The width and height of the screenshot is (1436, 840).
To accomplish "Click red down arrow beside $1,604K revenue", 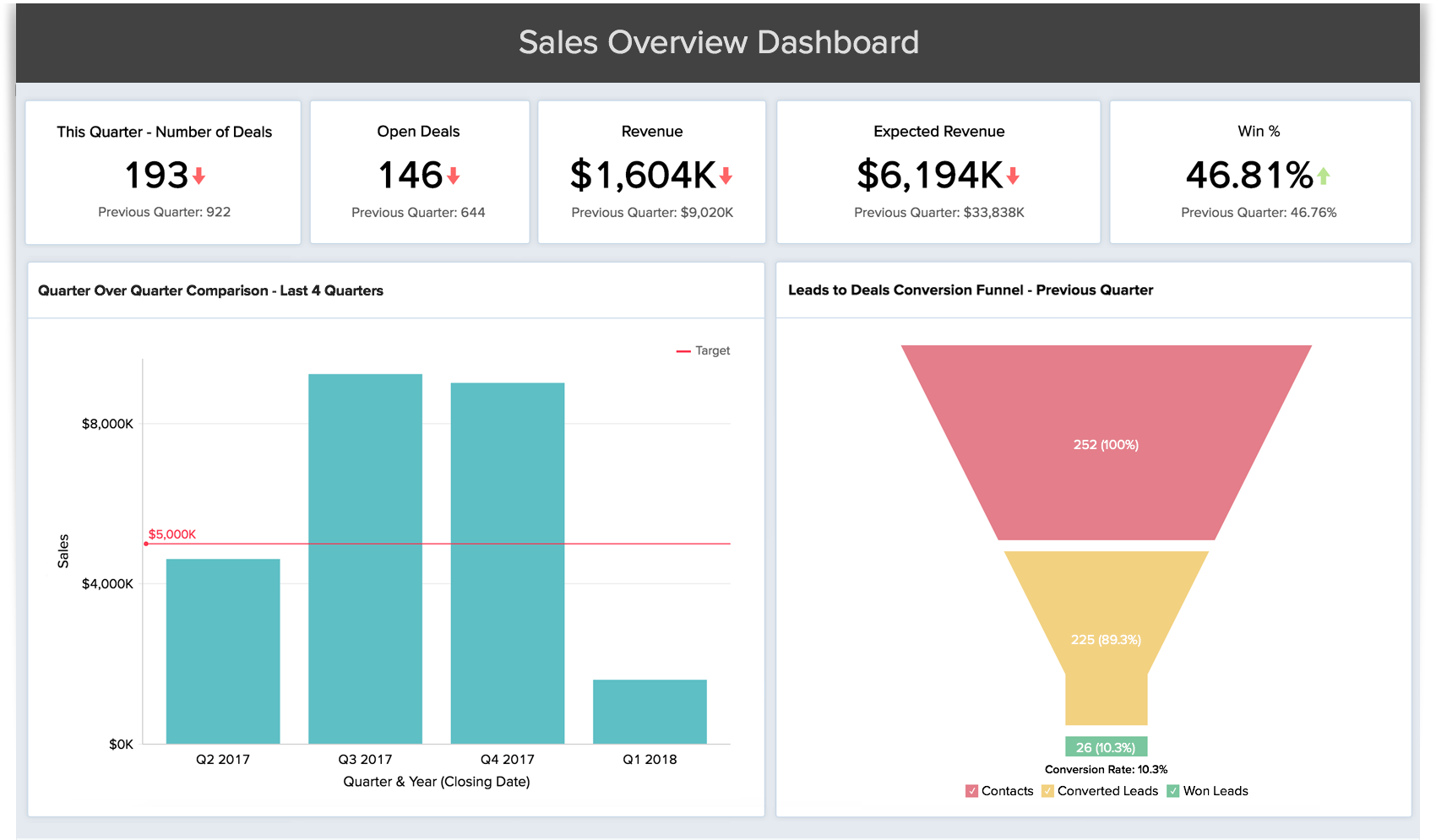I will tap(726, 176).
